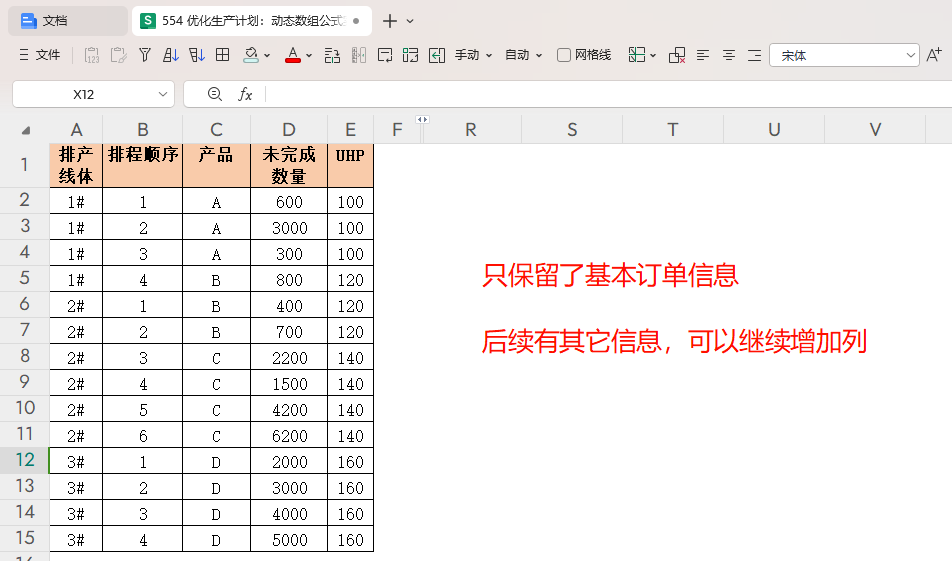This screenshot has width=952, height=561.
Task: Expand hidden columns between F and R
Action: tap(423, 120)
